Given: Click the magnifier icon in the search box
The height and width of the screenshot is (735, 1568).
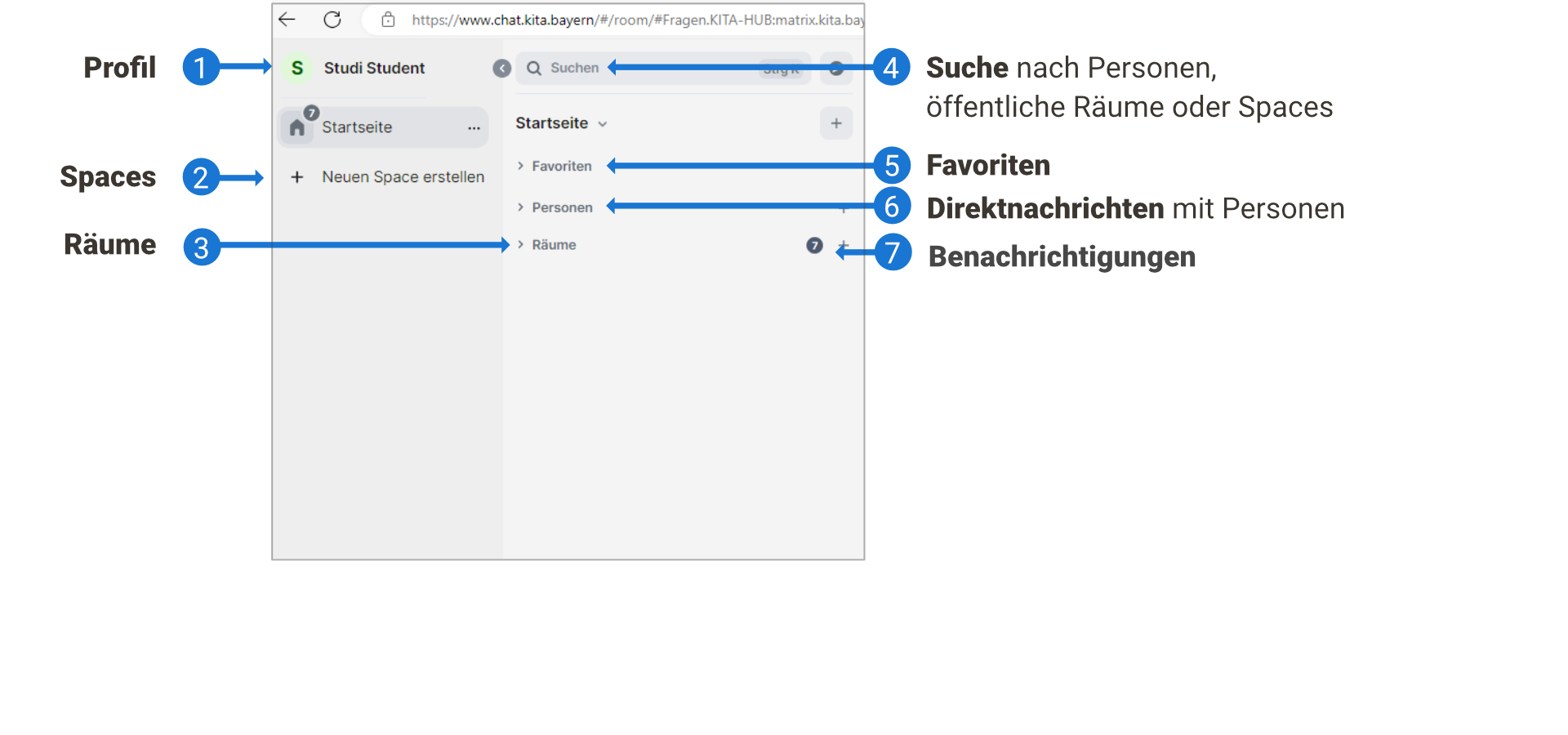Looking at the screenshot, I should (534, 68).
